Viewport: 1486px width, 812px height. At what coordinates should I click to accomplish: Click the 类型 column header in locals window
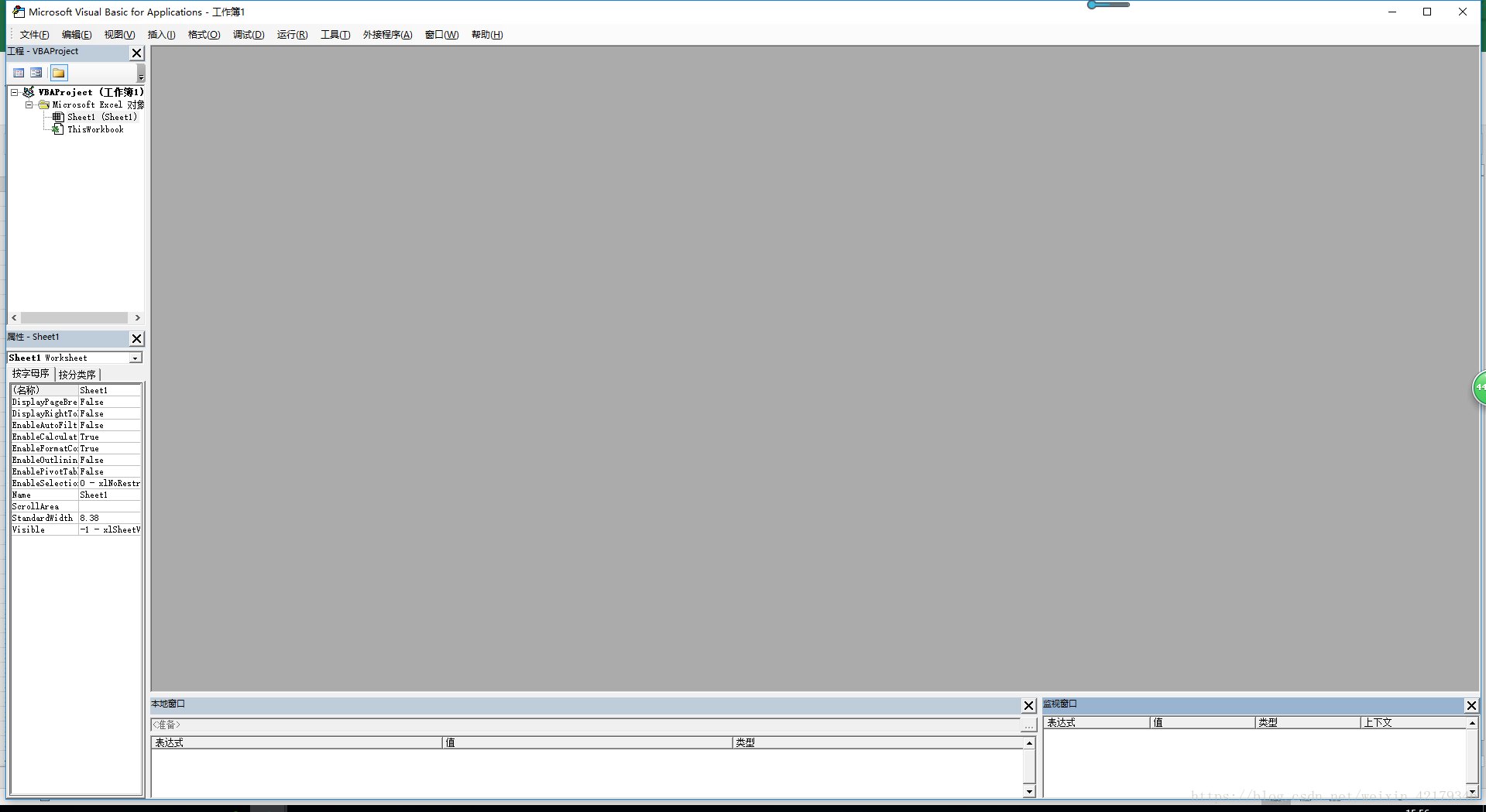pyautogui.click(x=878, y=742)
